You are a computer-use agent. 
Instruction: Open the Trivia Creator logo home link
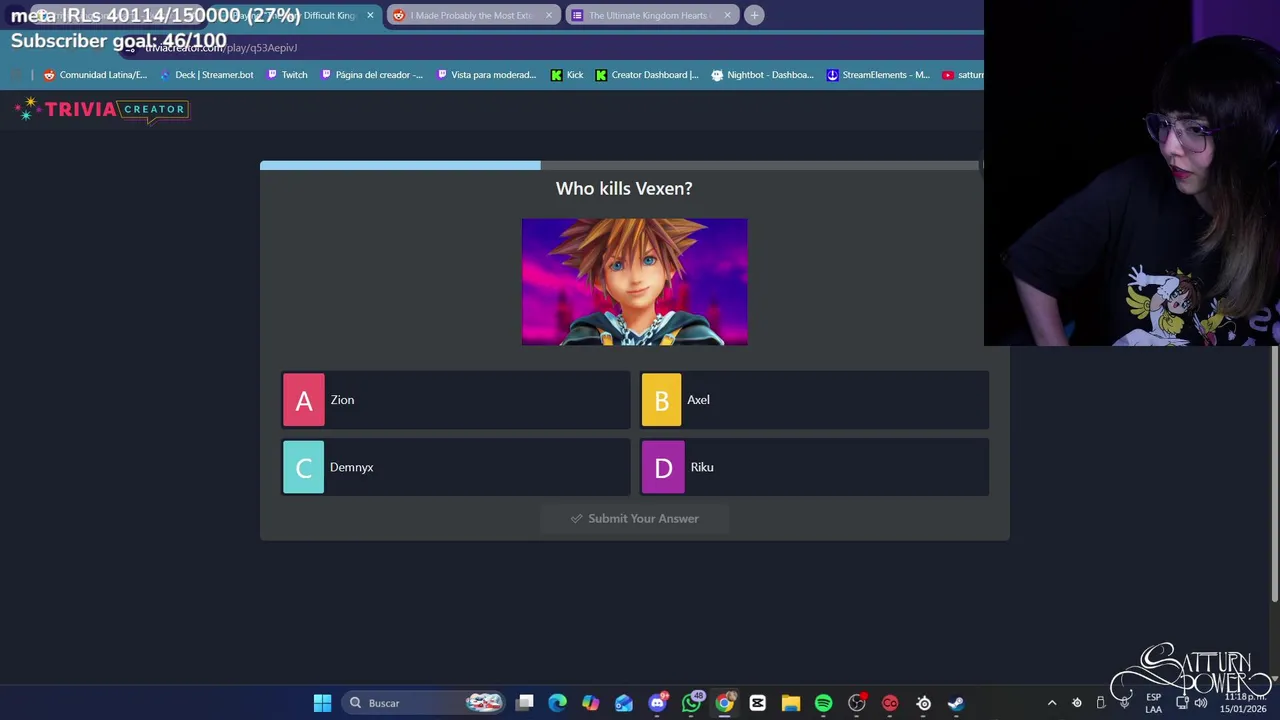(x=102, y=110)
